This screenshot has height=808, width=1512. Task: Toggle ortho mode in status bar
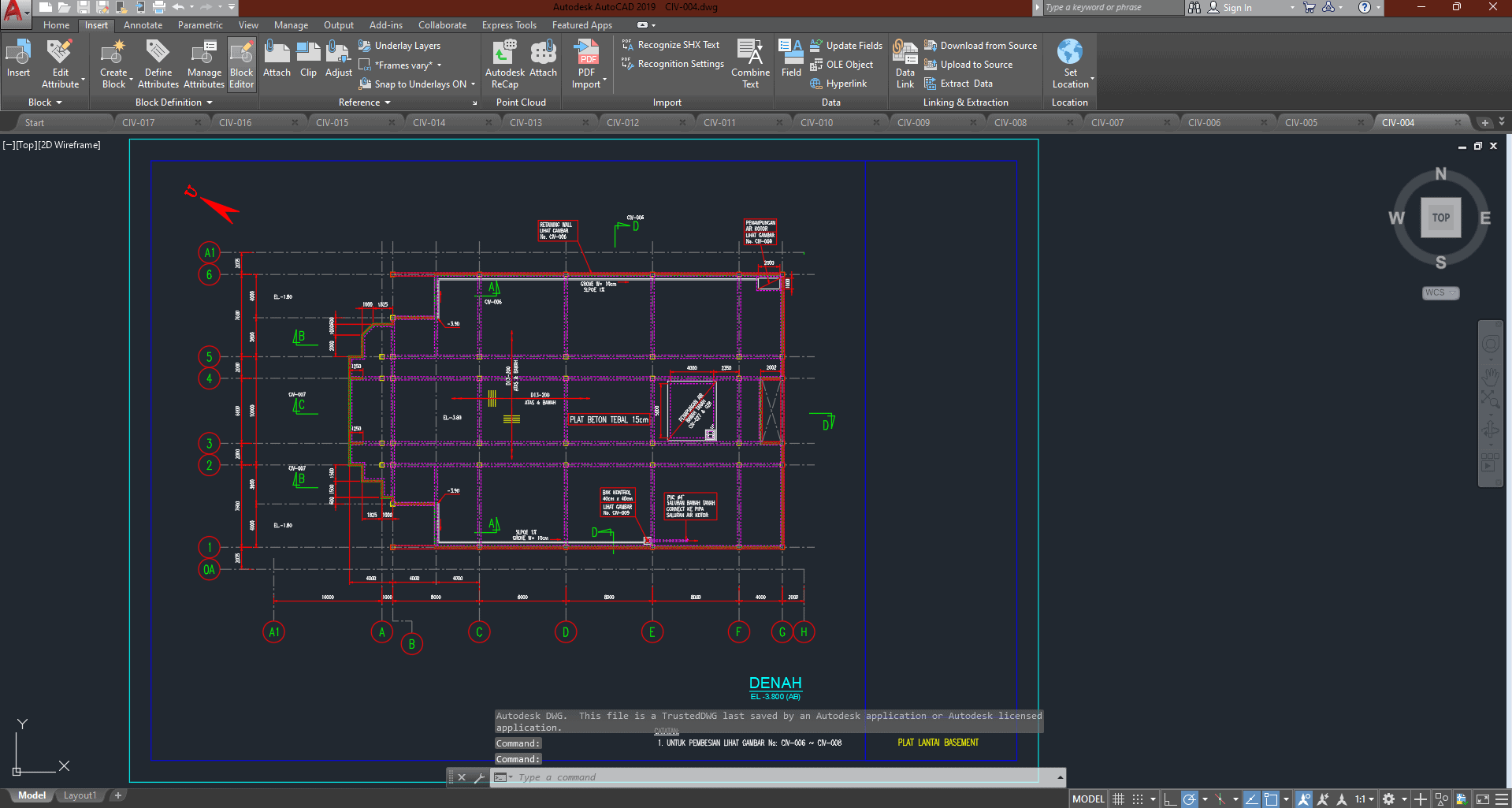tap(1170, 799)
